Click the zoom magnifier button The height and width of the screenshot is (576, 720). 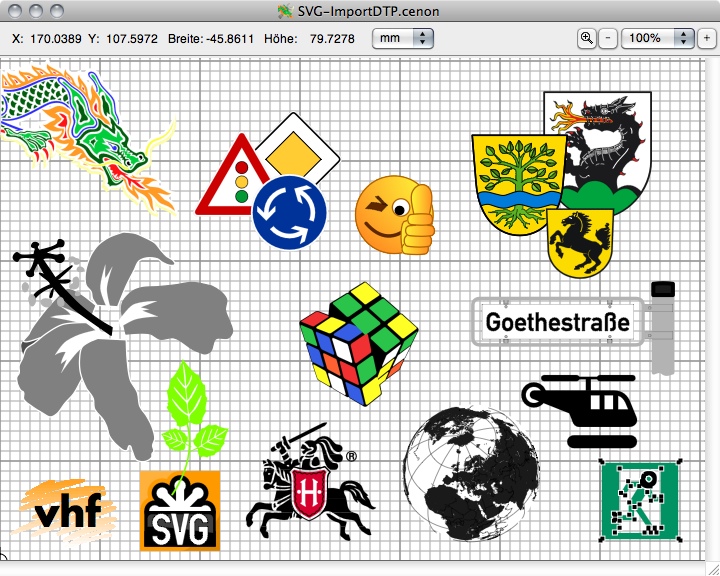pyautogui.click(x=586, y=38)
